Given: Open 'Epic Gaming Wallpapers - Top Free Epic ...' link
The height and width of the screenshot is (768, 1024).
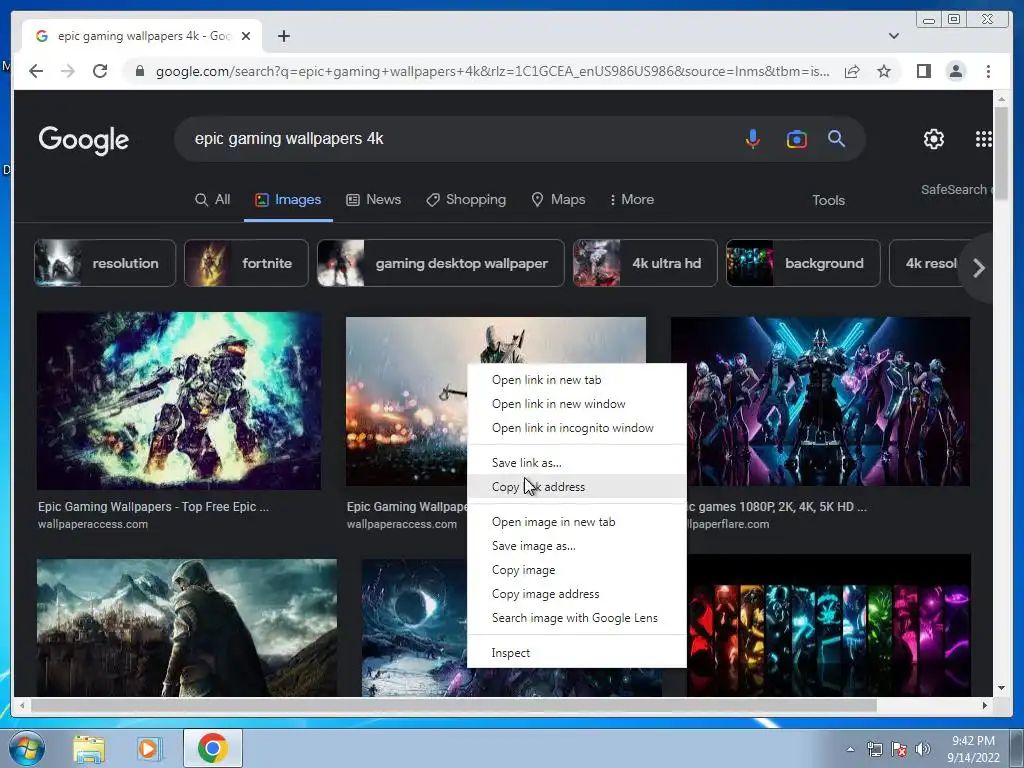Looking at the screenshot, I should point(153,507).
